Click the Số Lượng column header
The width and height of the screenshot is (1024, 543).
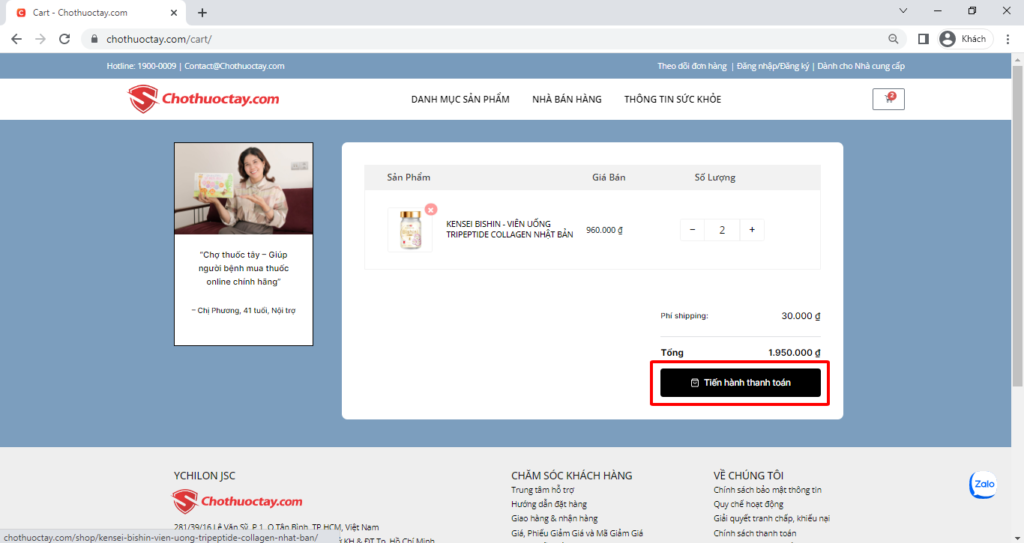pos(715,177)
